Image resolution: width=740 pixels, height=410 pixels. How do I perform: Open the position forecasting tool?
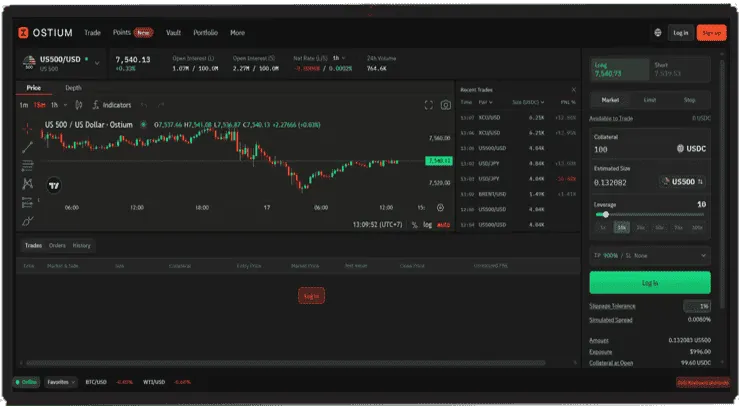coord(27,202)
